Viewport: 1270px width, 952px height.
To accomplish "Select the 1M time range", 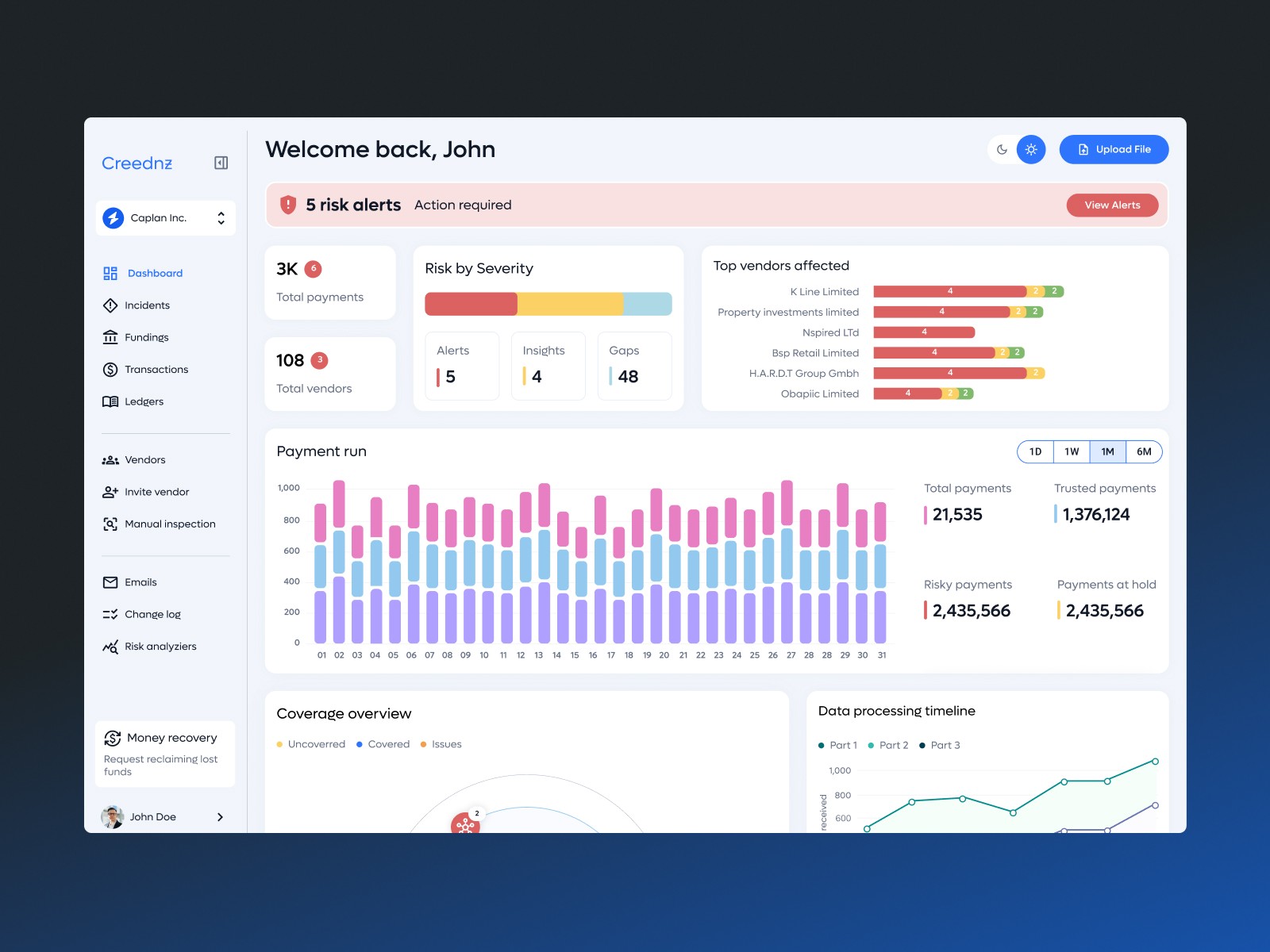I will pyautogui.click(x=1107, y=451).
